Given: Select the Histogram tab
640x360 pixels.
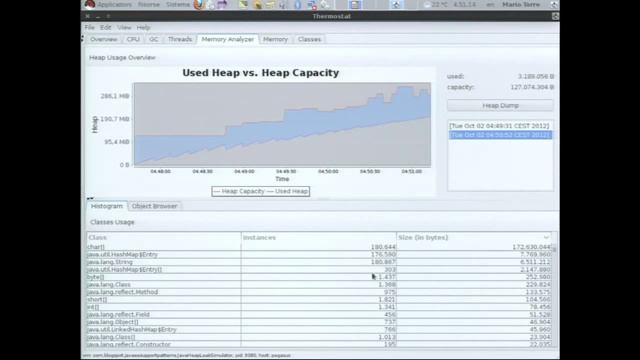Looking at the screenshot, I should tap(107, 206).
